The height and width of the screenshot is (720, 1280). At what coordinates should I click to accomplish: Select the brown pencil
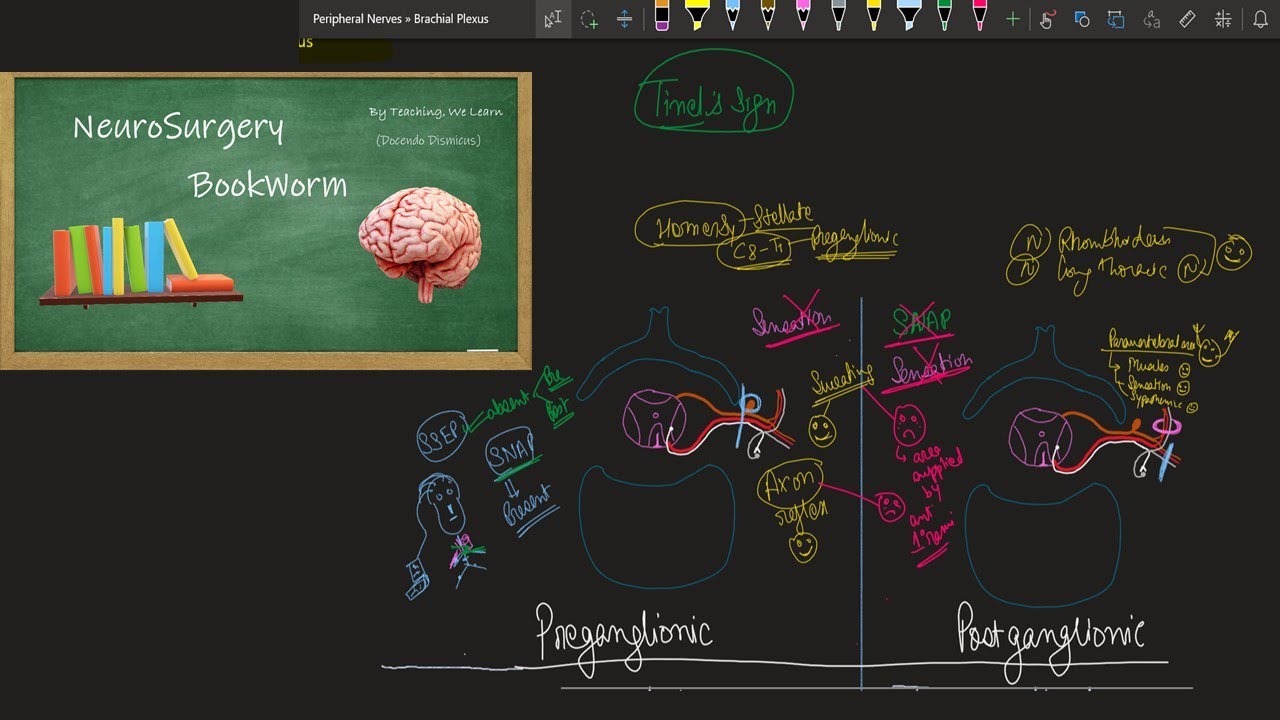(768, 17)
